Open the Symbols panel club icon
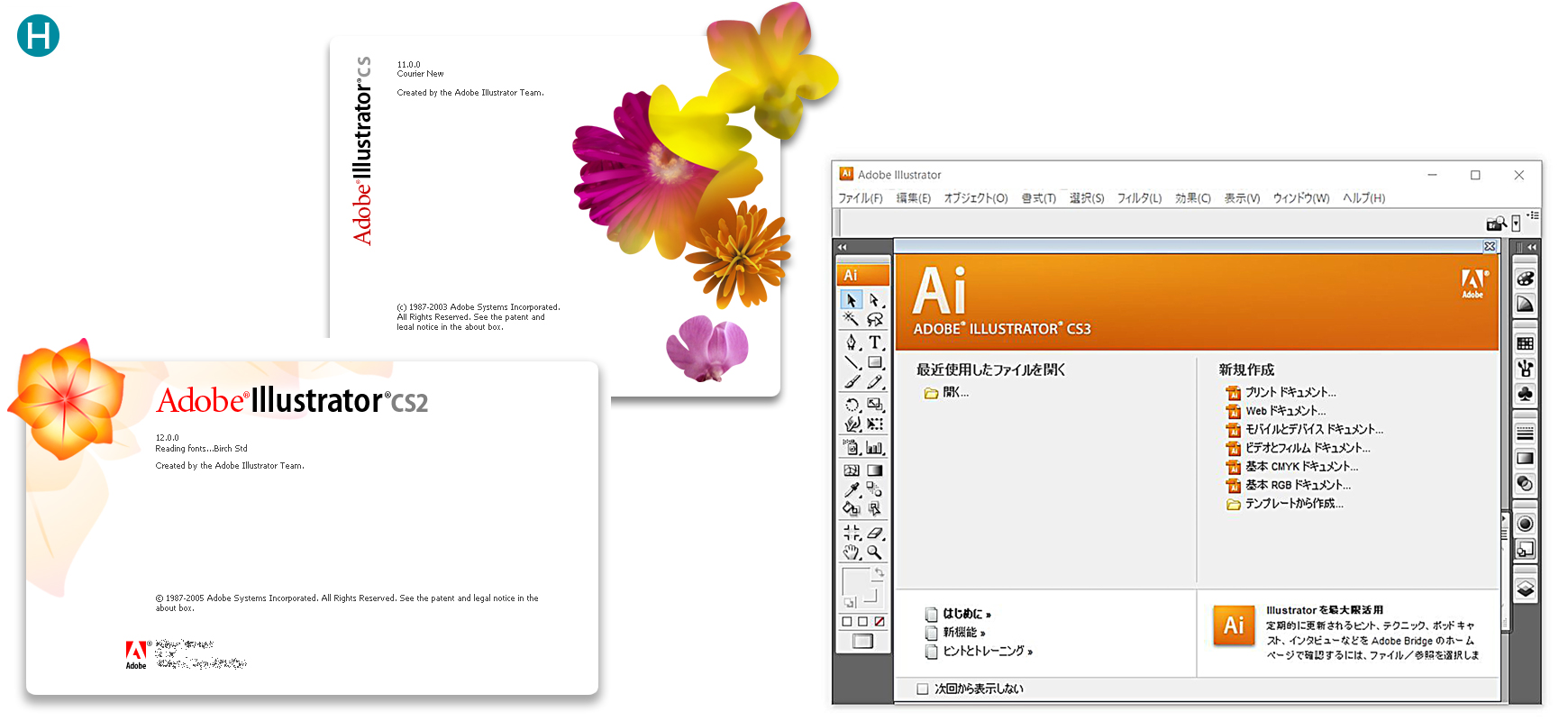1568x721 pixels. pos(1525,394)
